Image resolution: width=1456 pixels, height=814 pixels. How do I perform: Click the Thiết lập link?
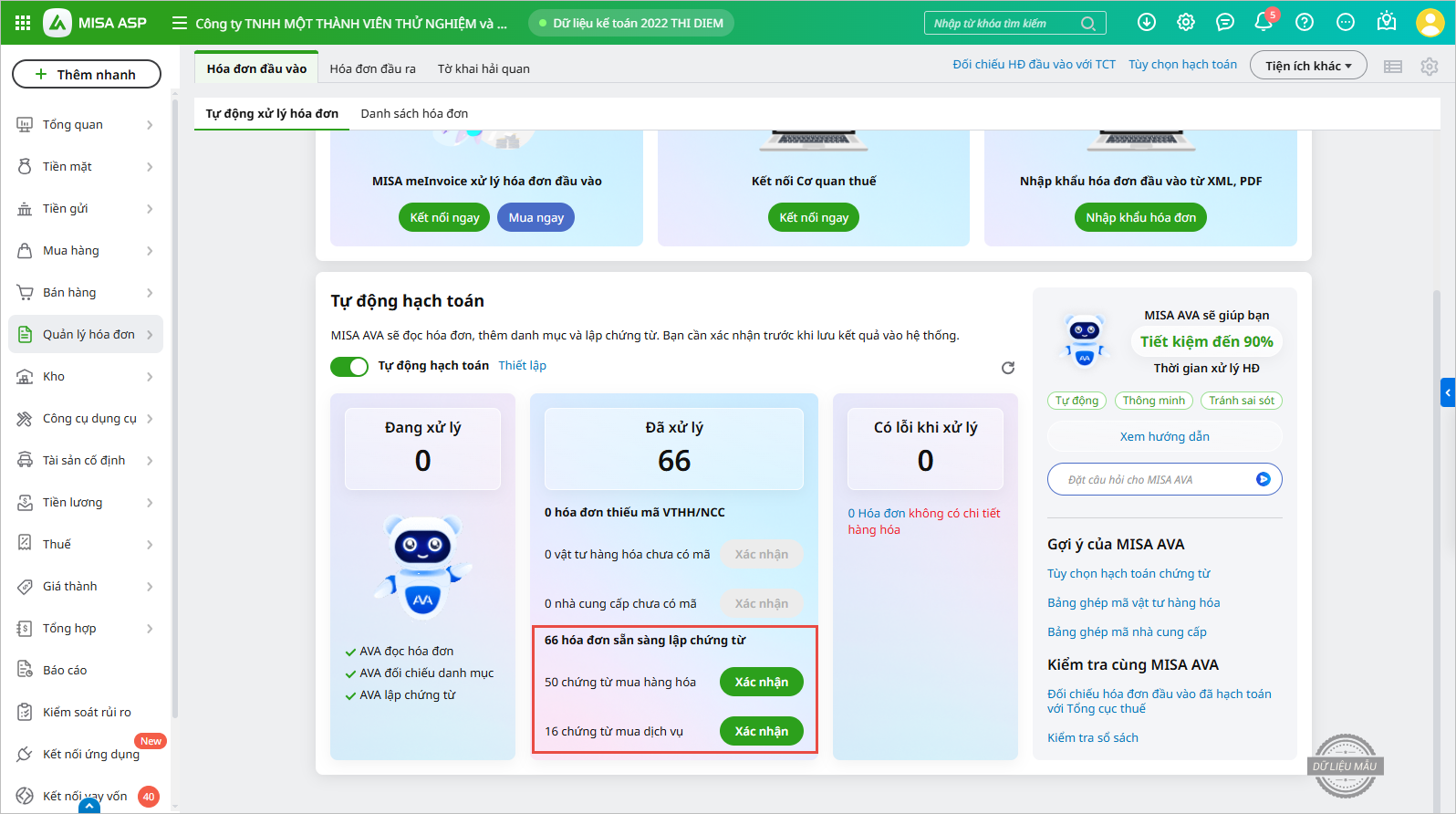pos(522,366)
